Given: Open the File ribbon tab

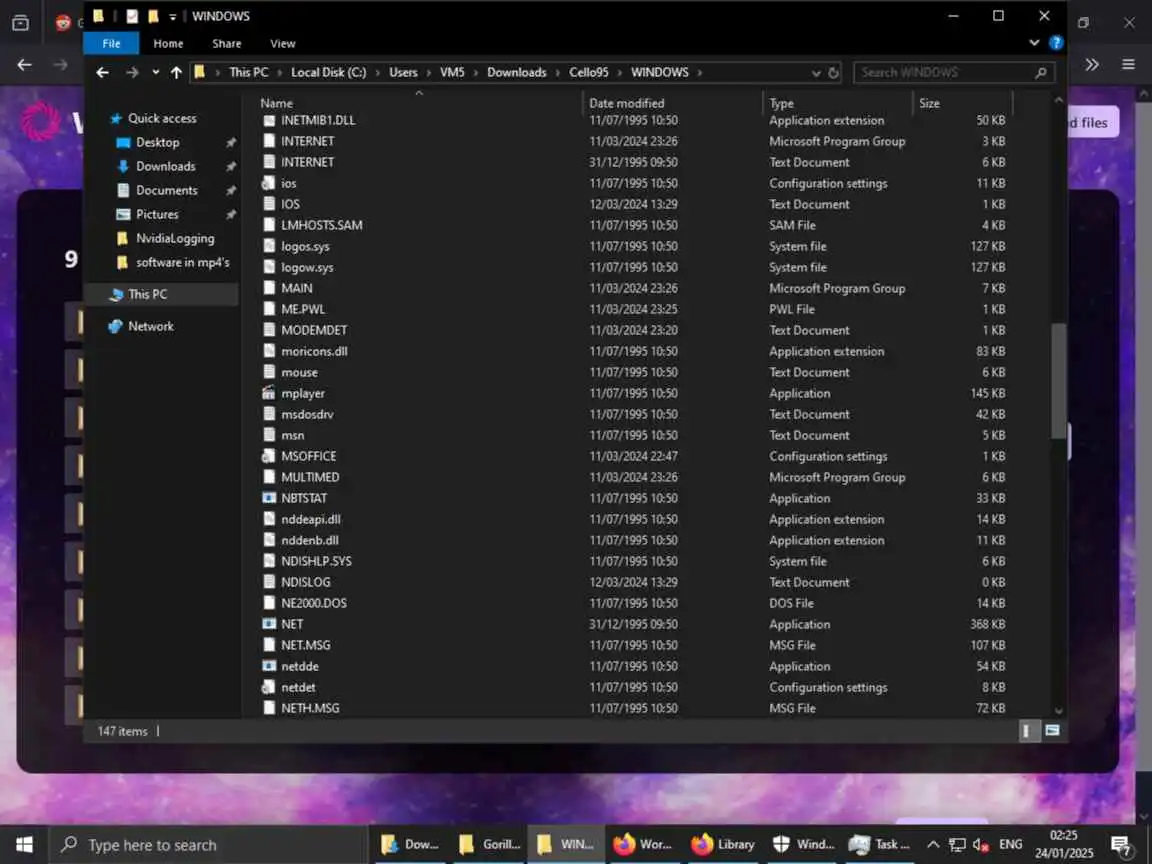Looking at the screenshot, I should click(111, 43).
